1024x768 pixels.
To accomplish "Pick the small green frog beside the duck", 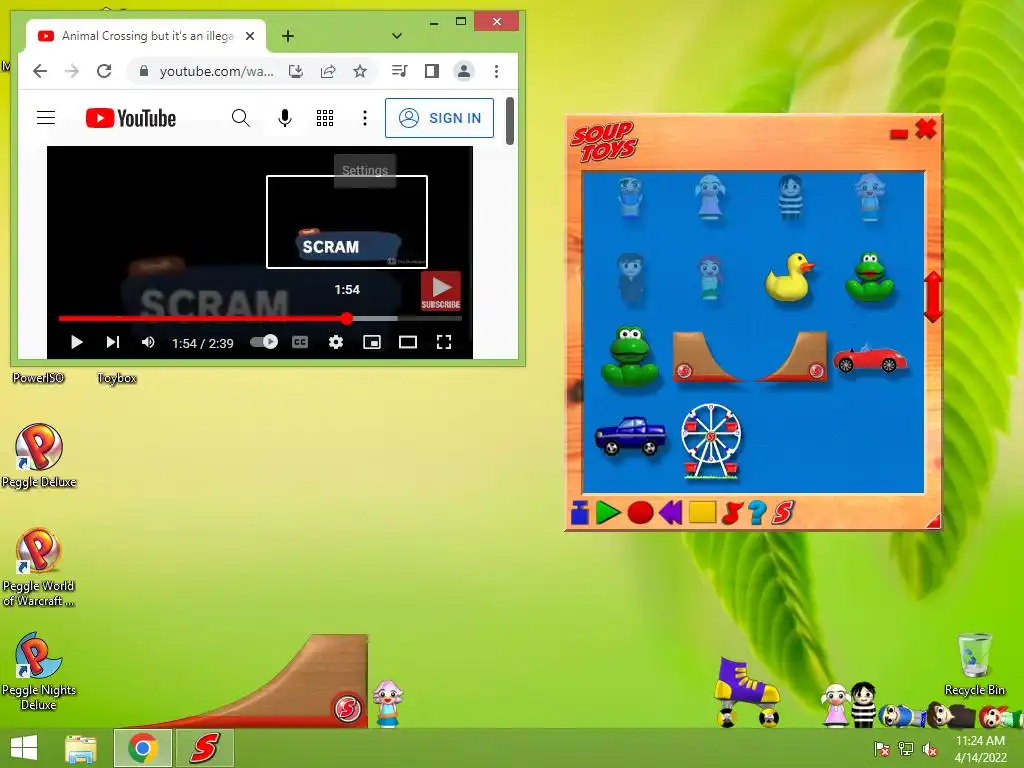I will pyautogui.click(x=869, y=278).
